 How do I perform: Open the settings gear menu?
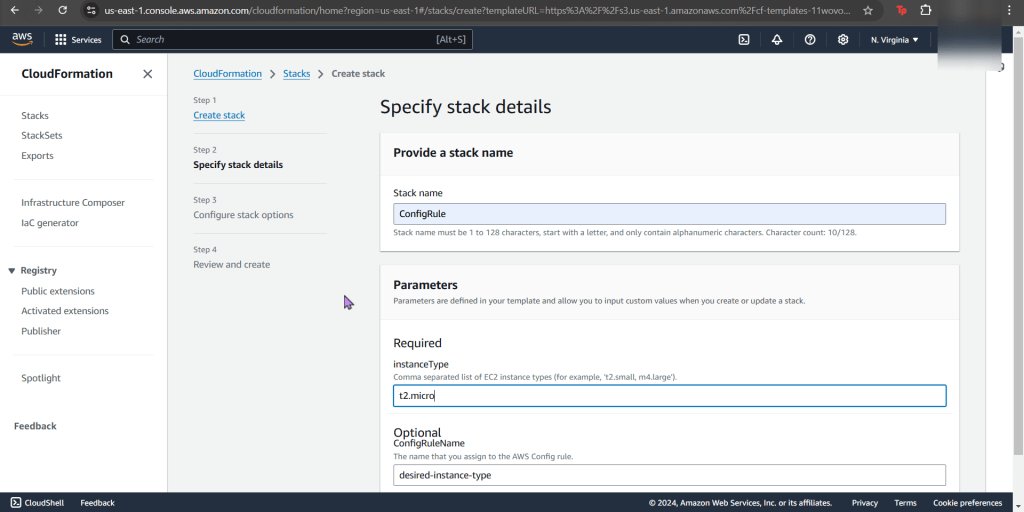tap(843, 40)
